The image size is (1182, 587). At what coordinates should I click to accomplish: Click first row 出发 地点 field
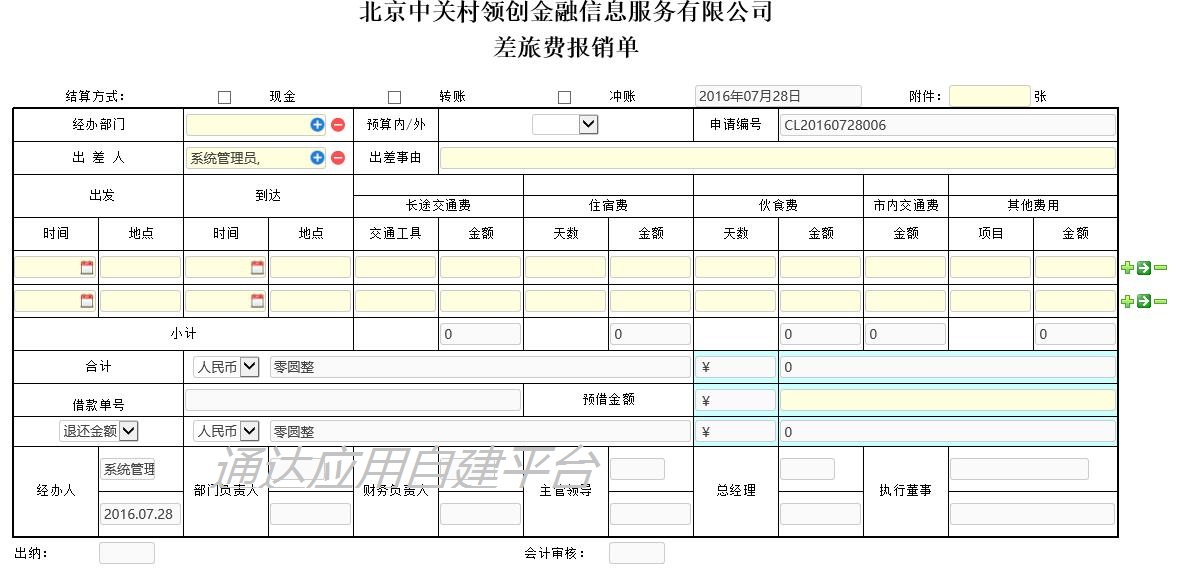click(141, 268)
